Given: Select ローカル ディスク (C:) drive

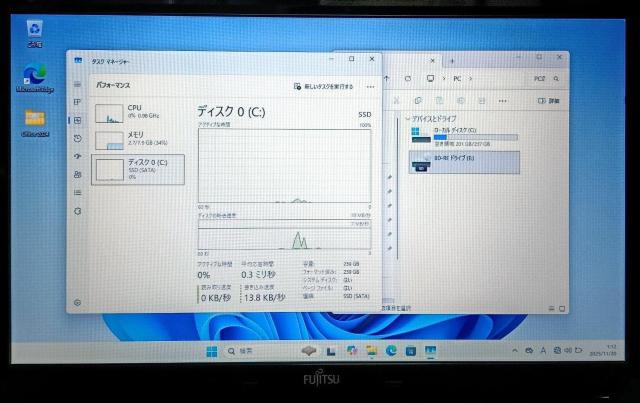Looking at the screenshot, I should point(464,136).
